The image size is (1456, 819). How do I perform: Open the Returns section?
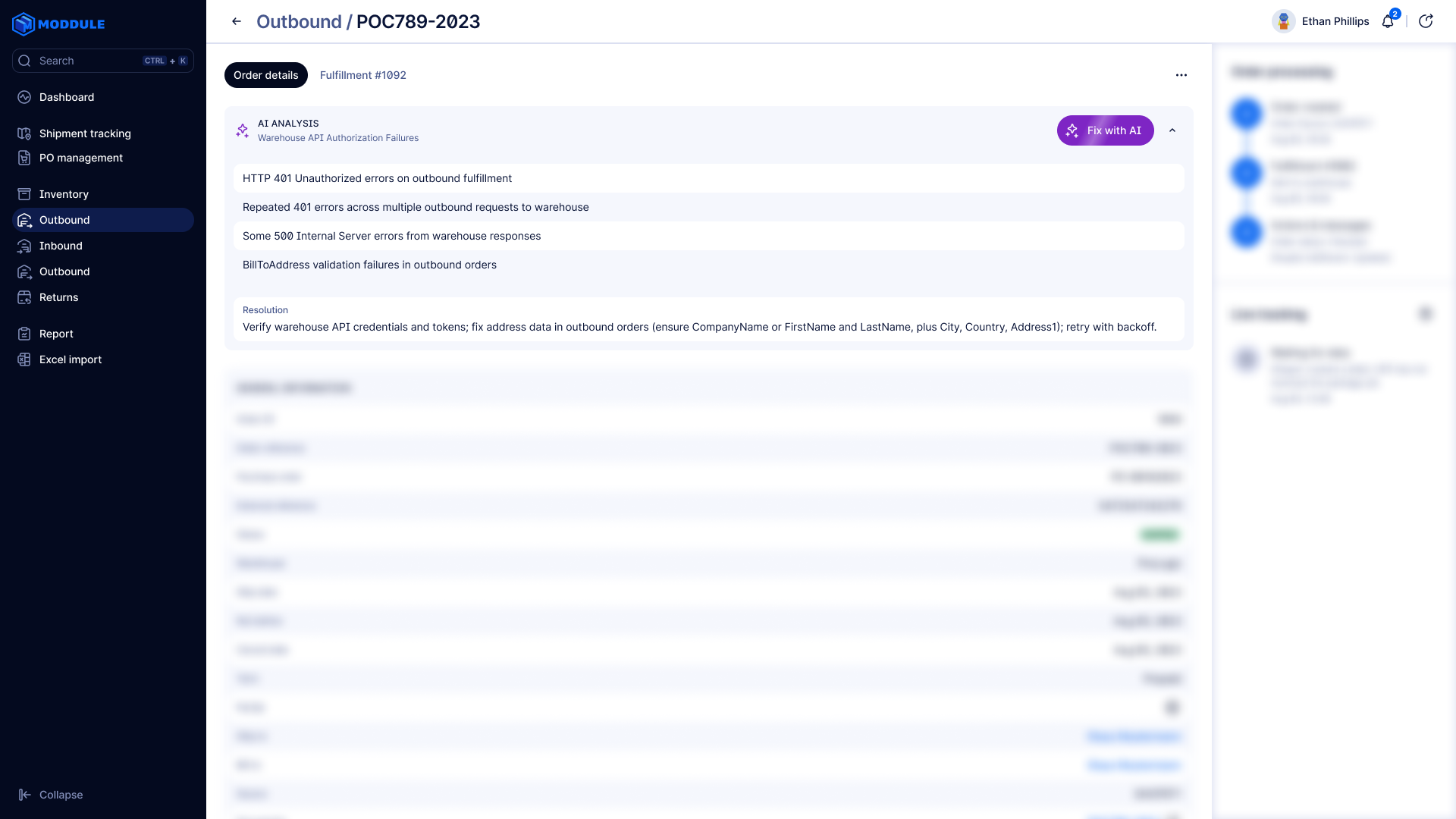pyautogui.click(x=58, y=297)
